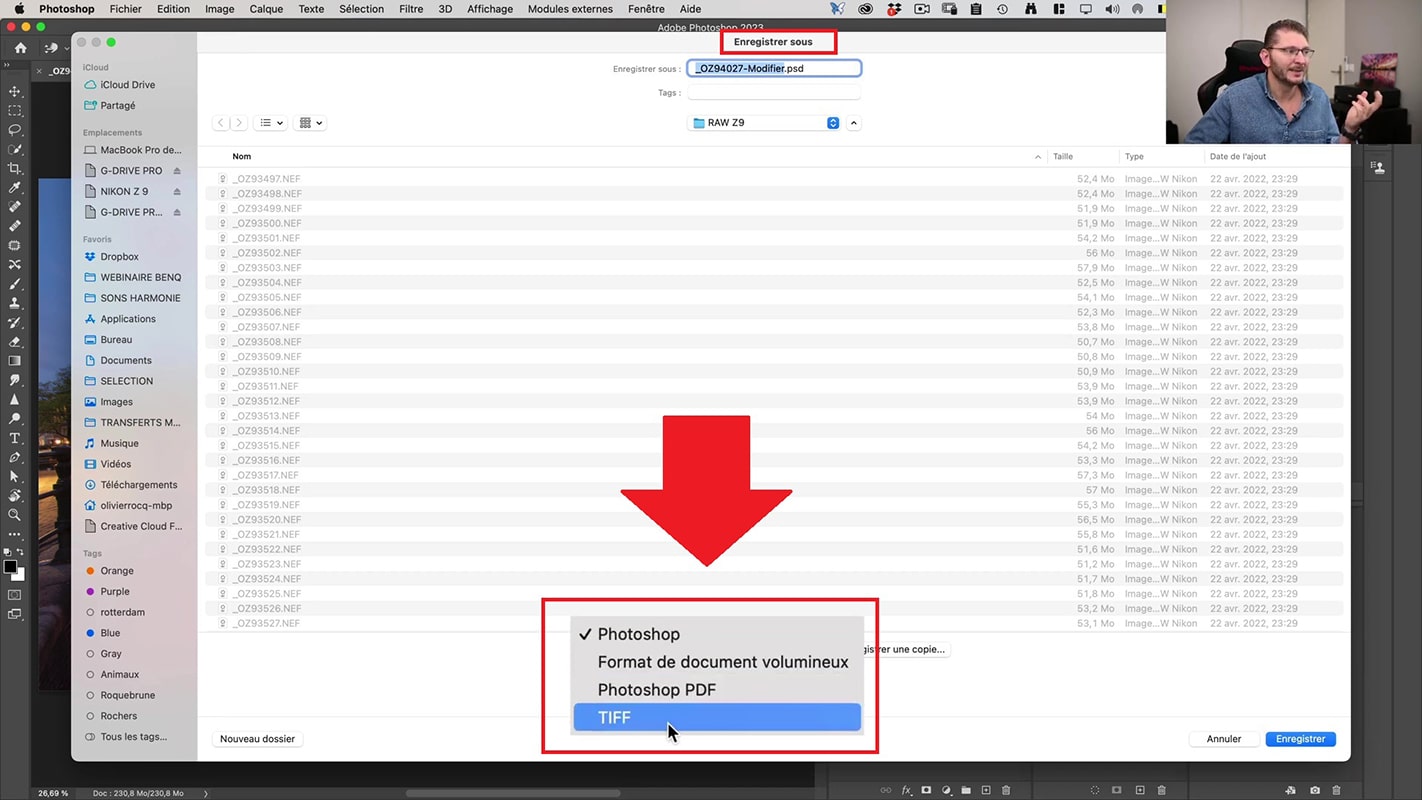The height and width of the screenshot is (800, 1422).
Task: Select the Rectangular Marquee tool
Action: pyautogui.click(x=14, y=111)
